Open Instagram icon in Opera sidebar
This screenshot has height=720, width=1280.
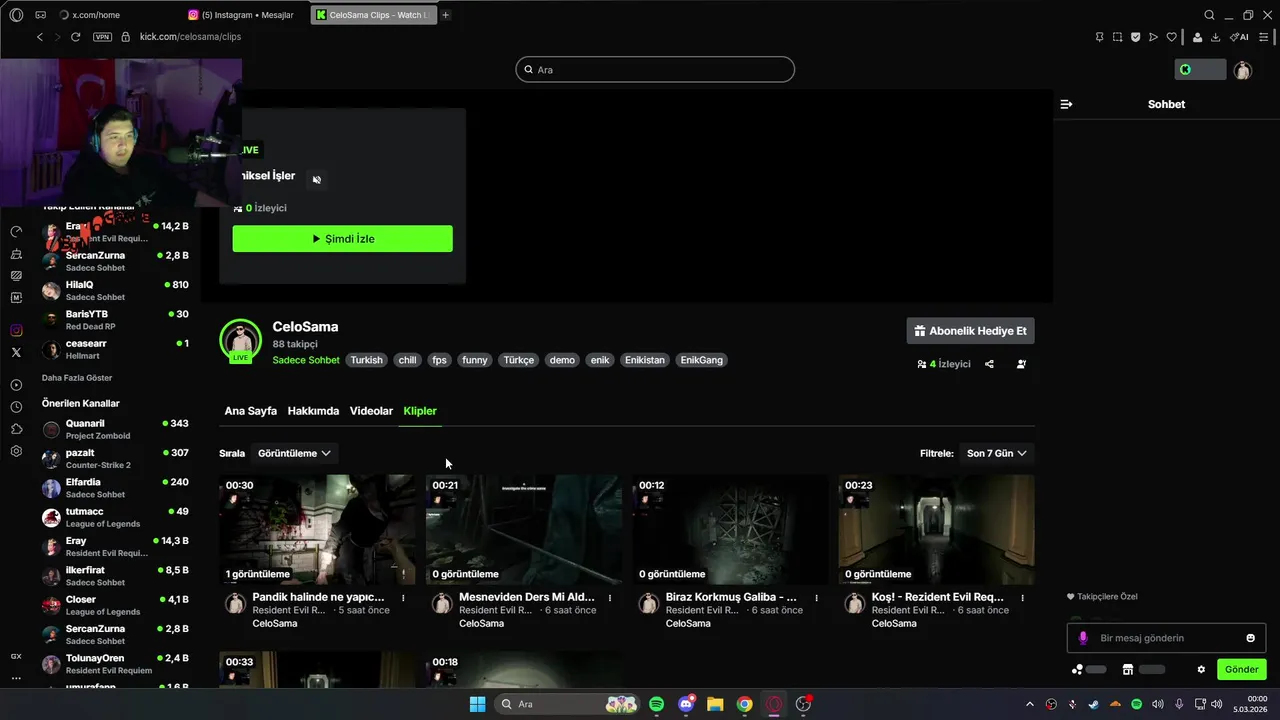[x=16, y=331]
